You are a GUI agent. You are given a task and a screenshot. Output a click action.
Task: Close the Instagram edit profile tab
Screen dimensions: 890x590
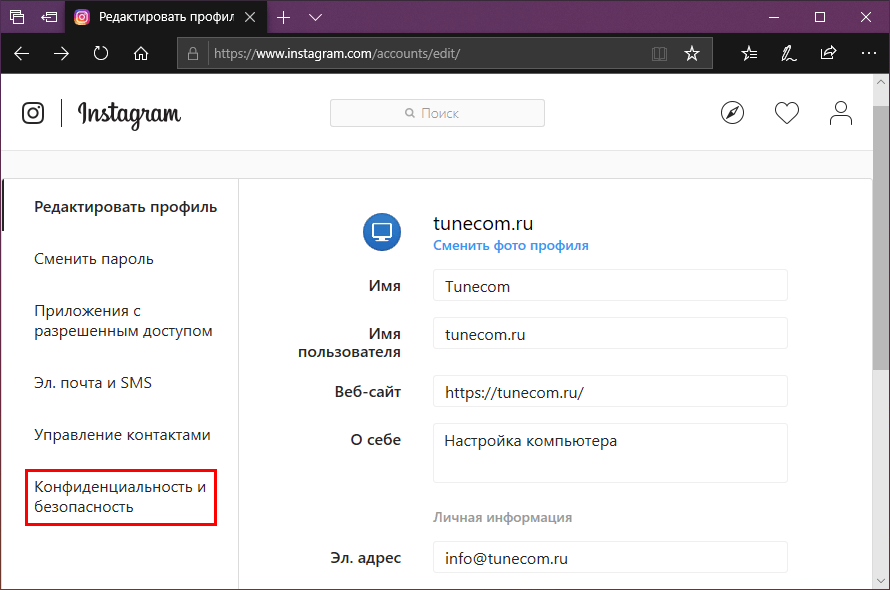[x=250, y=17]
